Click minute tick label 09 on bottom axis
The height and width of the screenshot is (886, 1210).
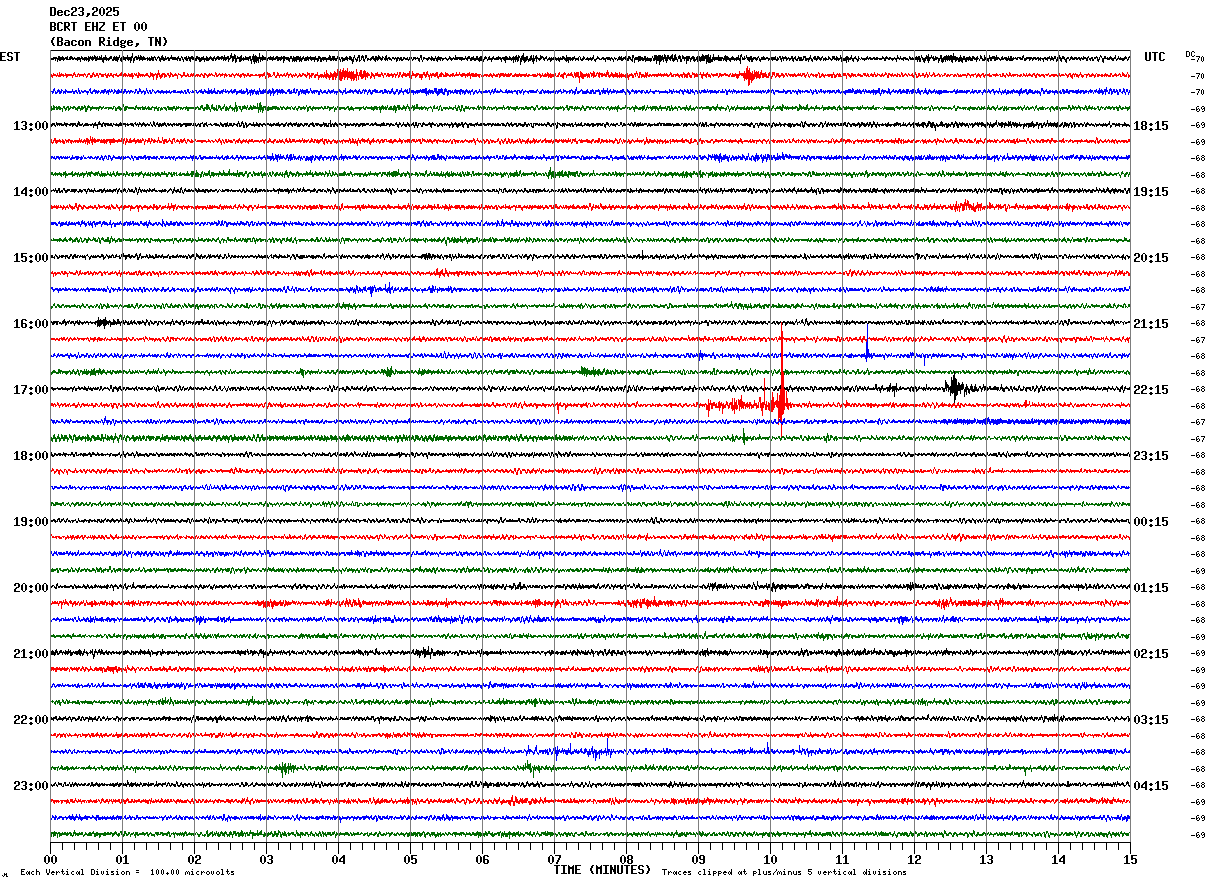pyautogui.click(x=698, y=859)
